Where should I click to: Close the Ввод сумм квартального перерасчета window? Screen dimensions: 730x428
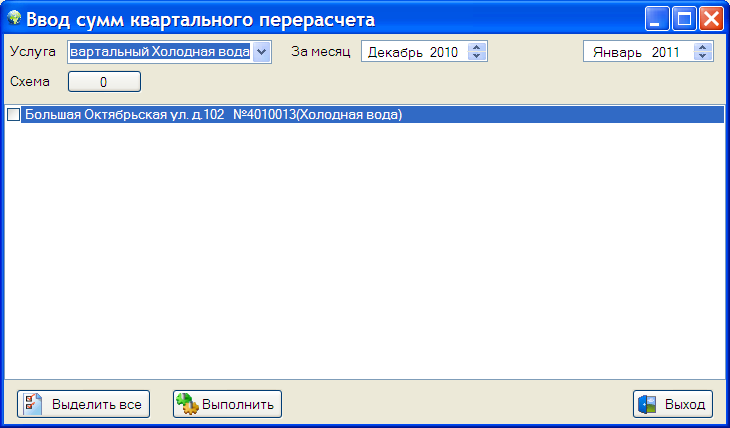coord(711,19)
